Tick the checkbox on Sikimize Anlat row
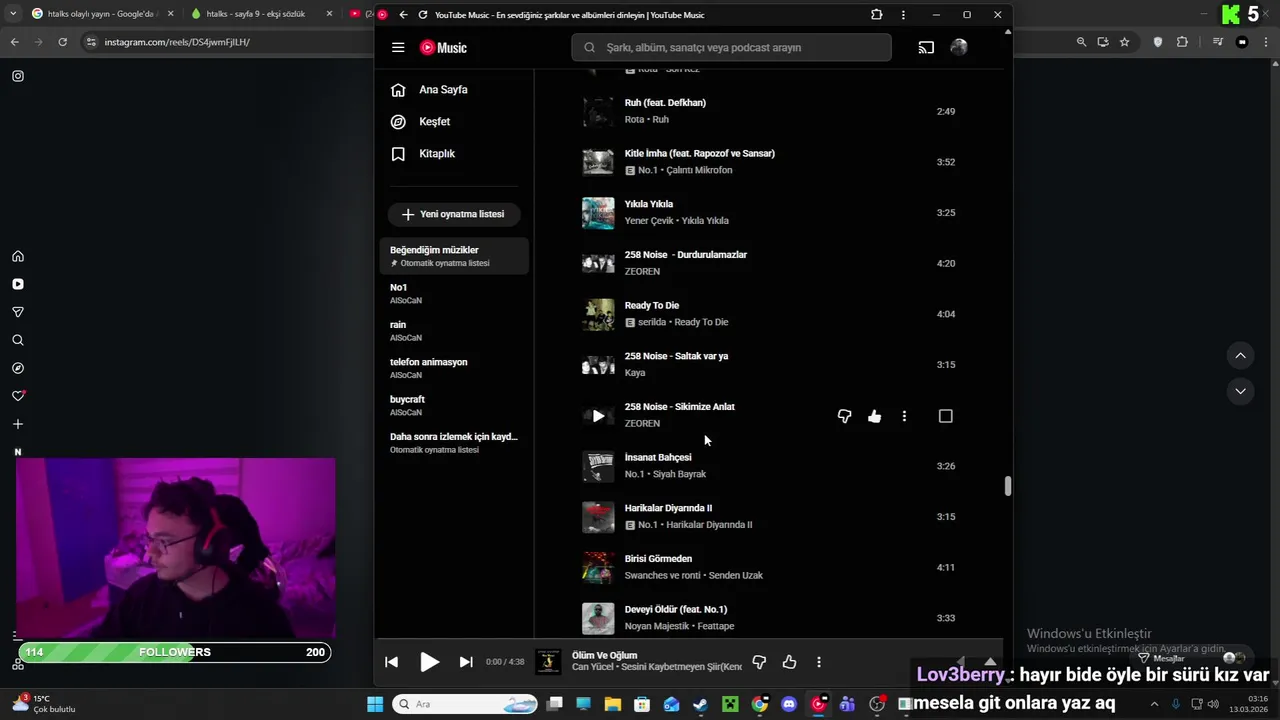Image resolution: width=1280 pixels, height=720 pixels. [946, 416]
